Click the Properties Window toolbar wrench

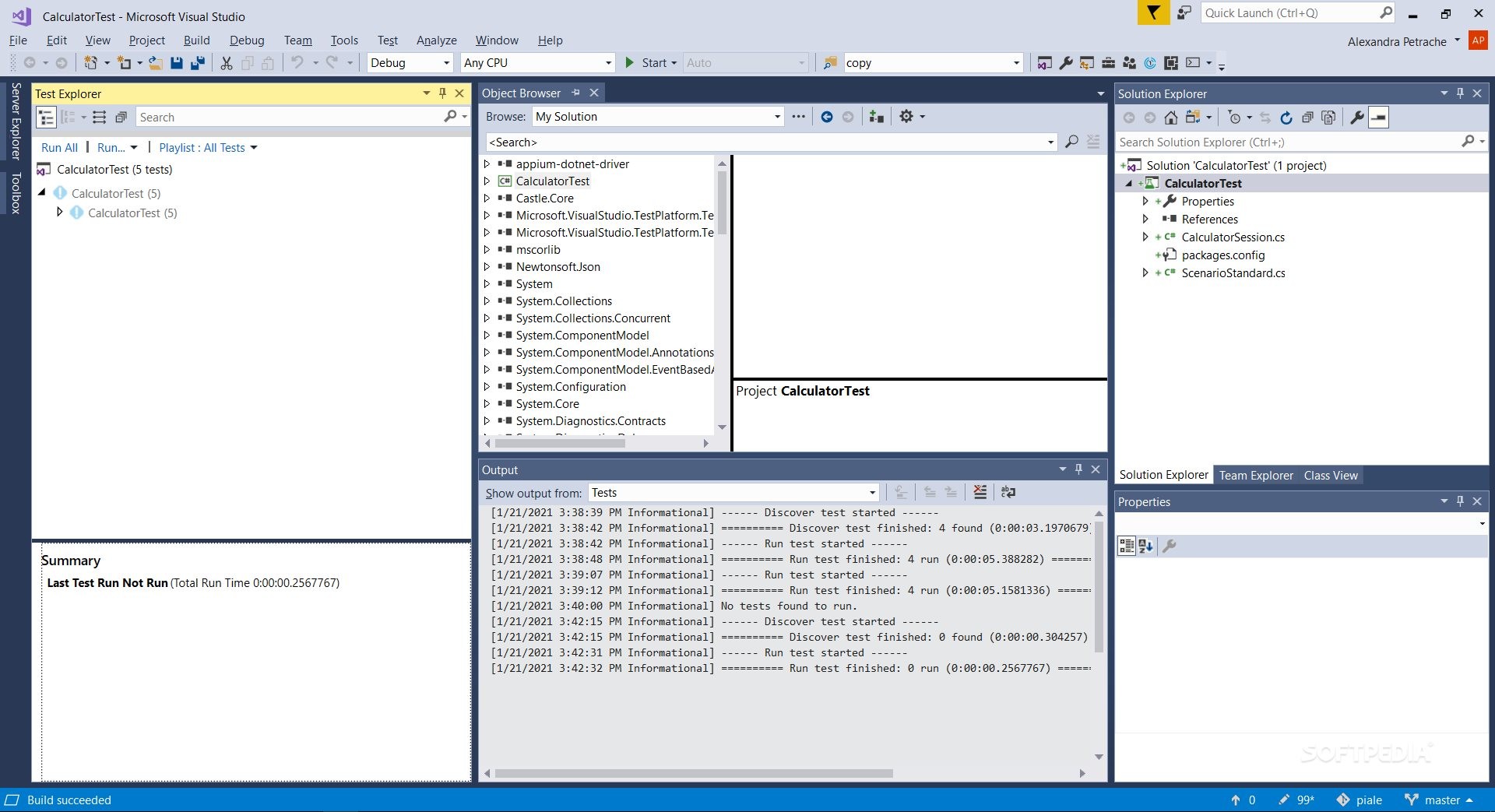(1066, 63)
